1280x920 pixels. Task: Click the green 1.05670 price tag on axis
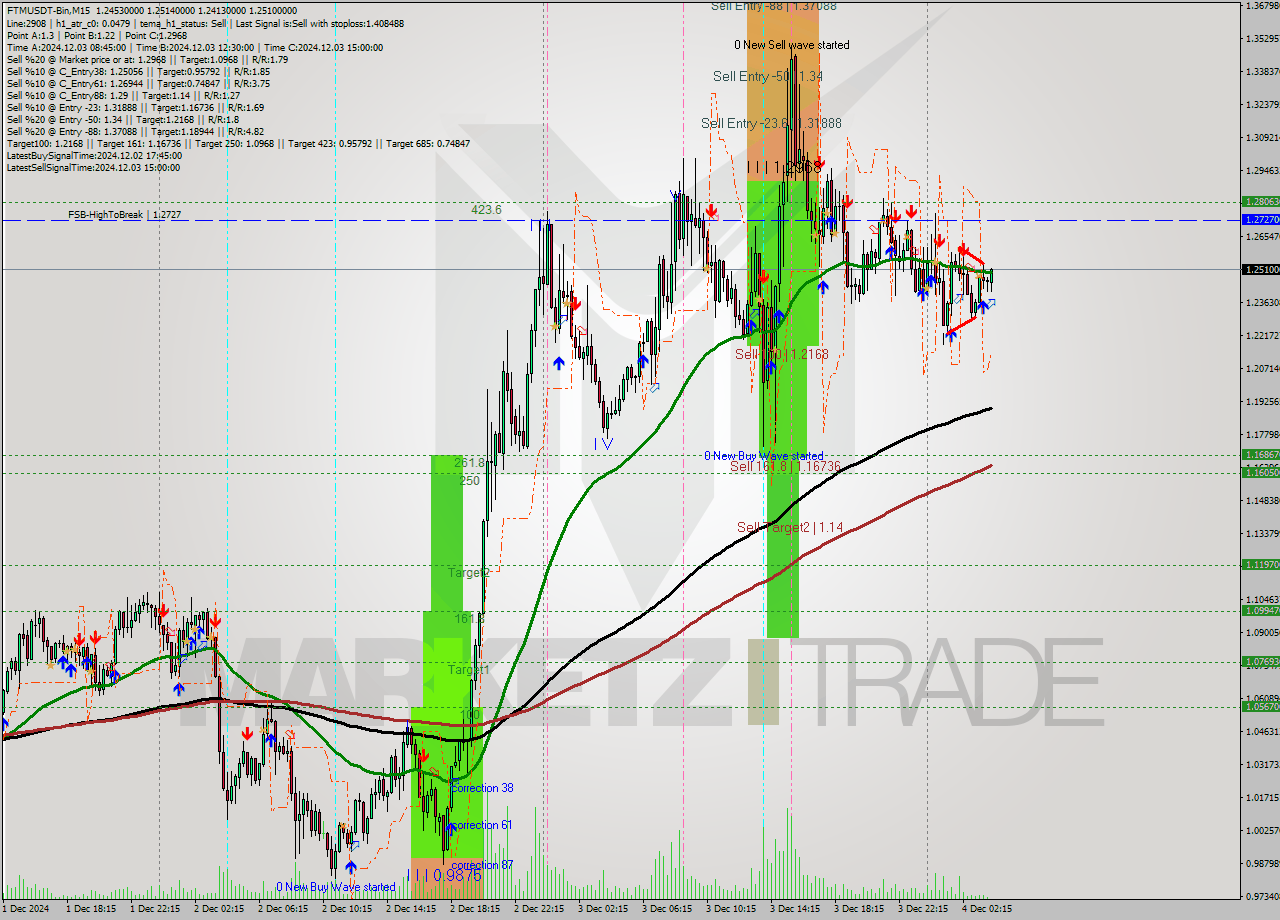coord(1261,707)
